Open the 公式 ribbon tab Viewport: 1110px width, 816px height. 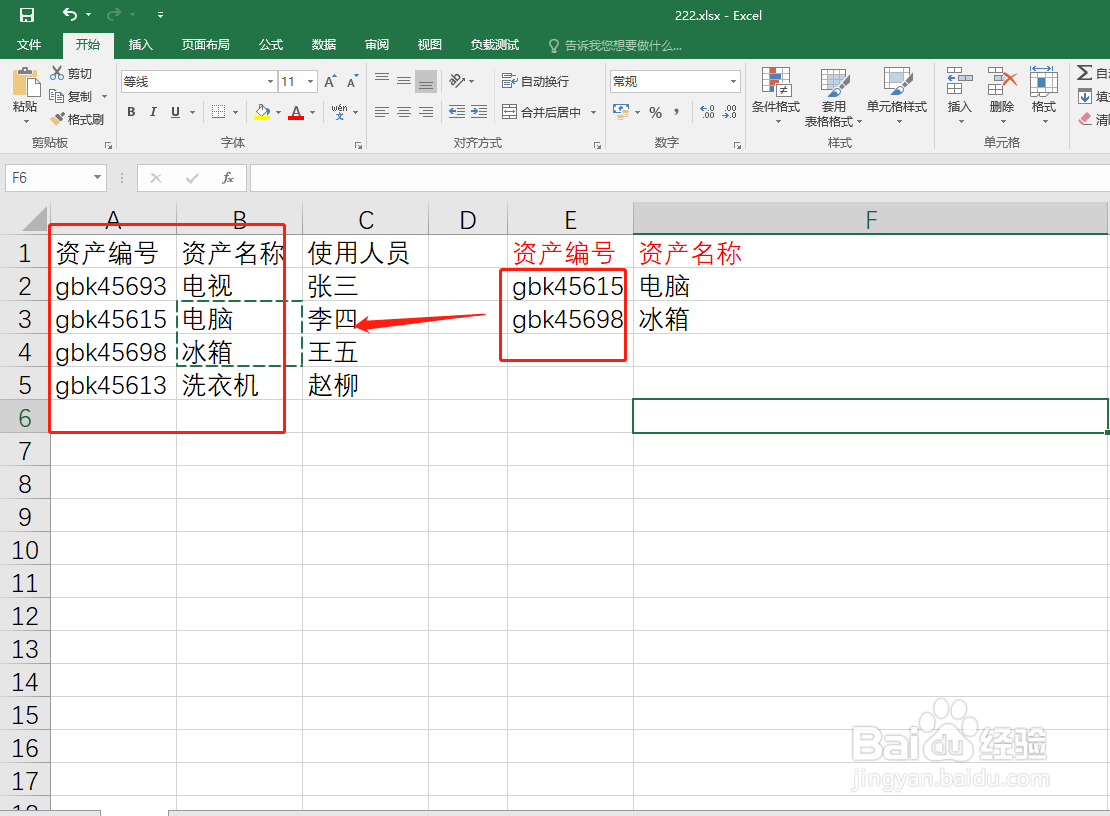270,44
